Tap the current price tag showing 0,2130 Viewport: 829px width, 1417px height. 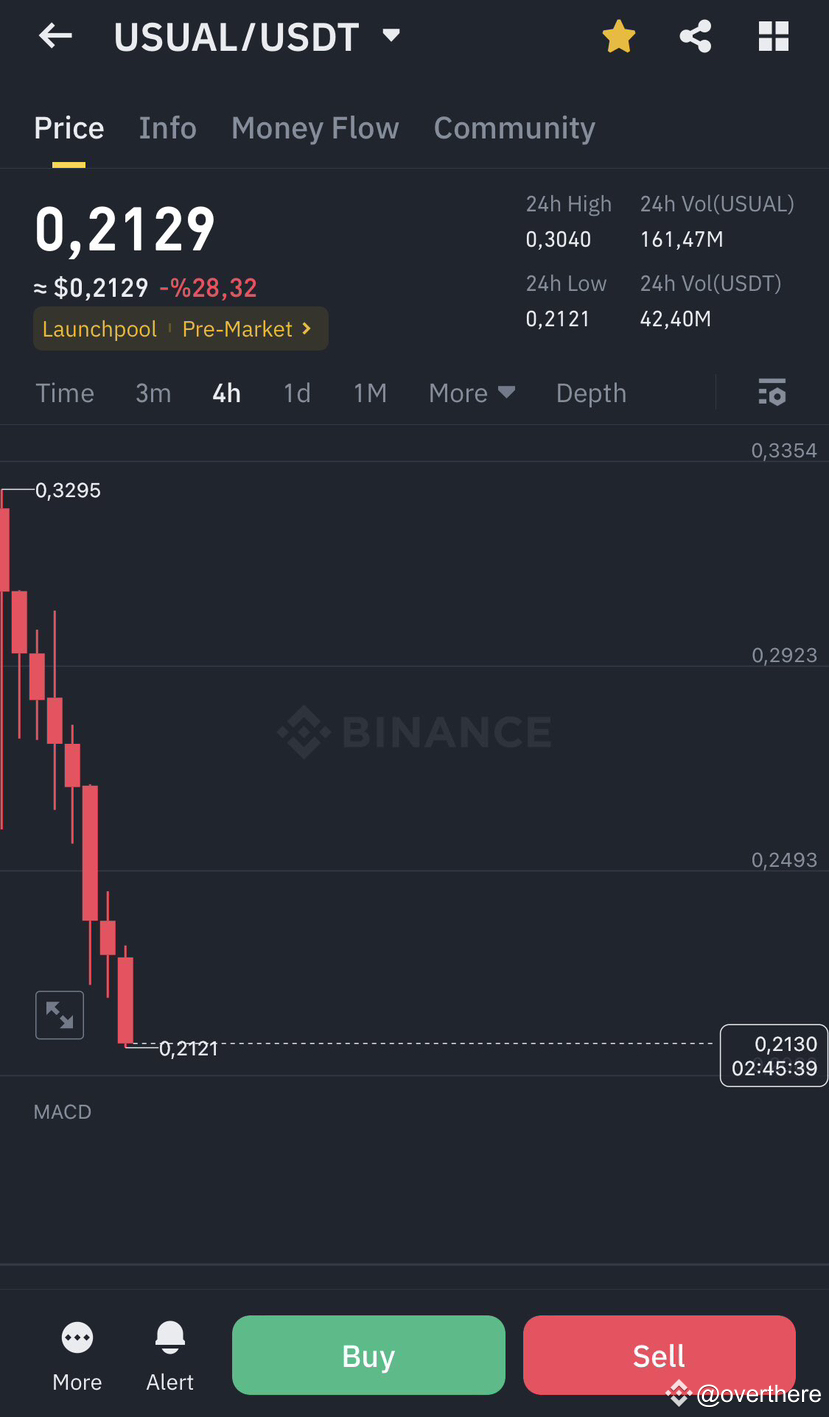pyautogui.click(x=773, y=1055)
